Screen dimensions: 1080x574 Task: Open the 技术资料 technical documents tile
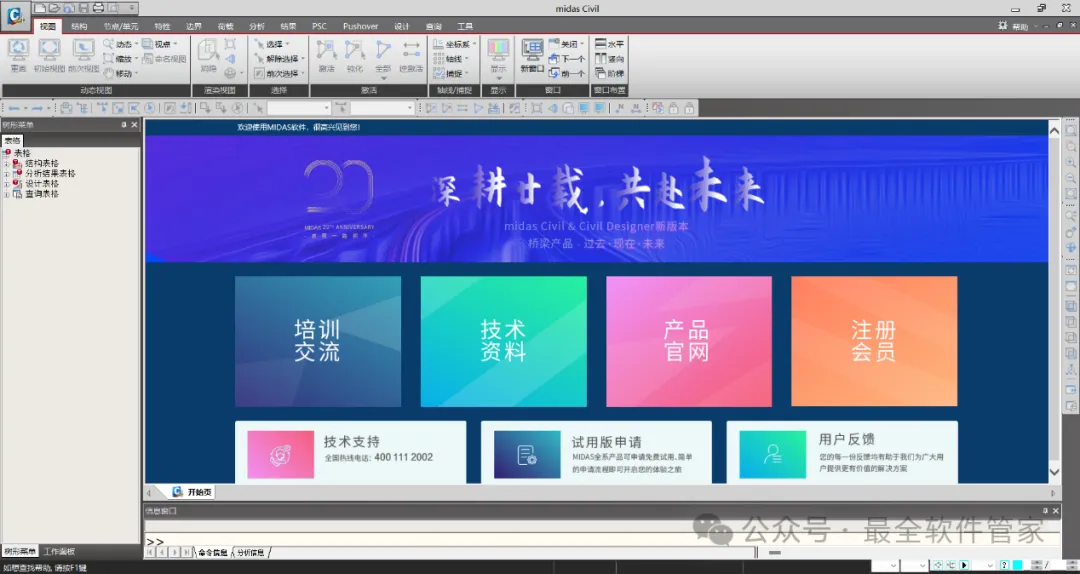pyautogui.click(x=503, y=341)
